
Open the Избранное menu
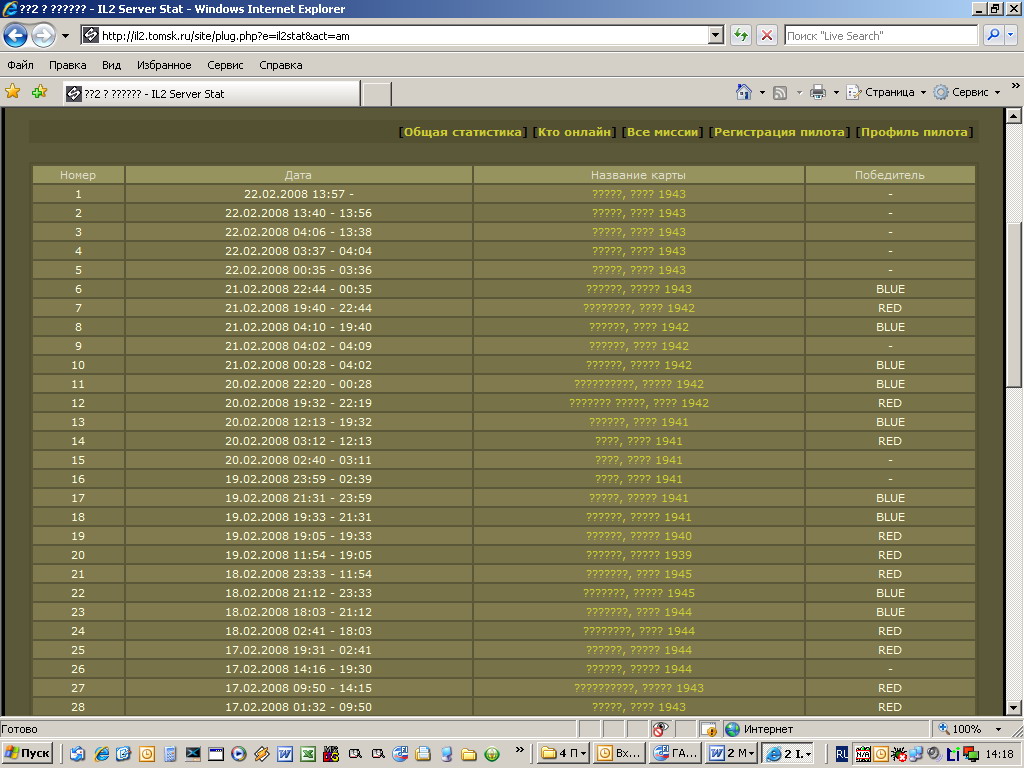coord(164,65)
